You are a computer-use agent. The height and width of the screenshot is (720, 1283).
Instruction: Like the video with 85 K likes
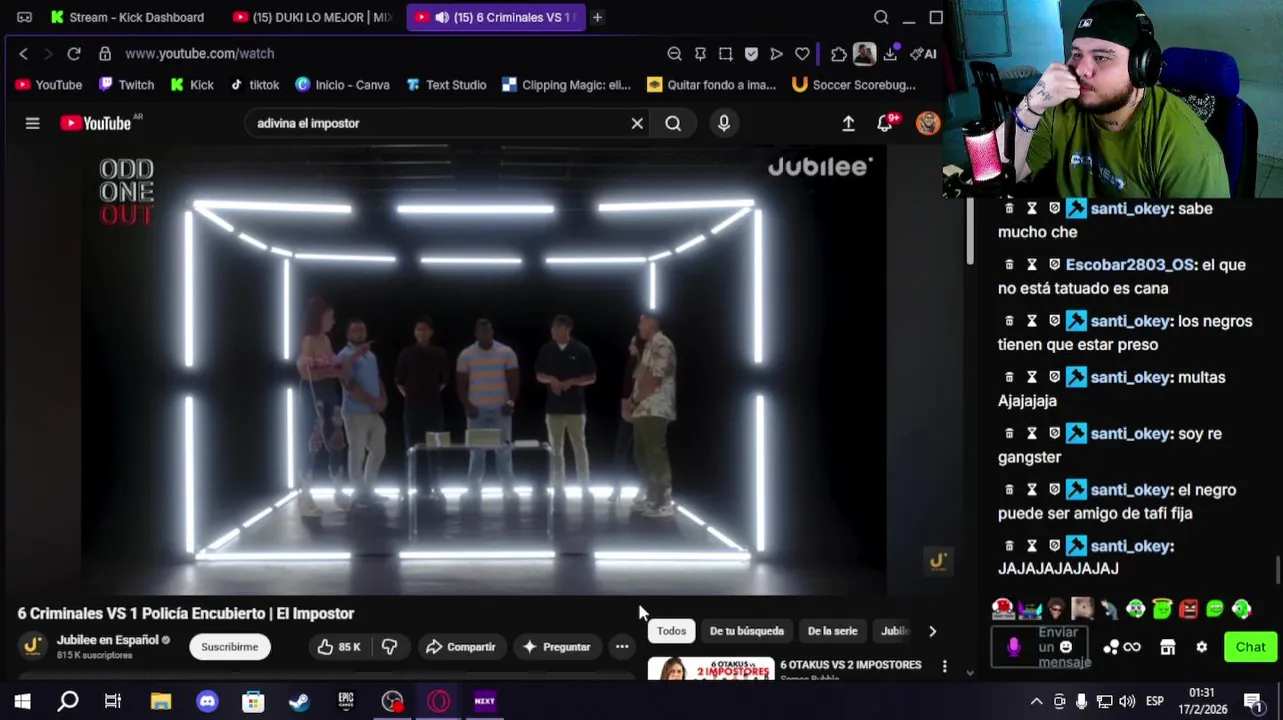[x=339, y=647]
